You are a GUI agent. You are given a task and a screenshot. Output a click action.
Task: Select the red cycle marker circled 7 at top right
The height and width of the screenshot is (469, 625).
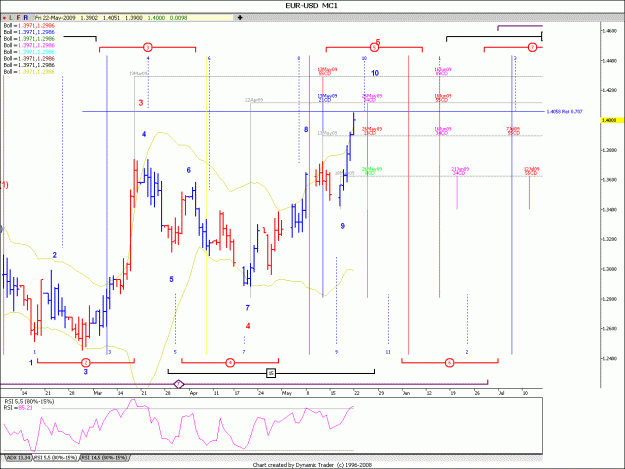click(x=532, y=47)
